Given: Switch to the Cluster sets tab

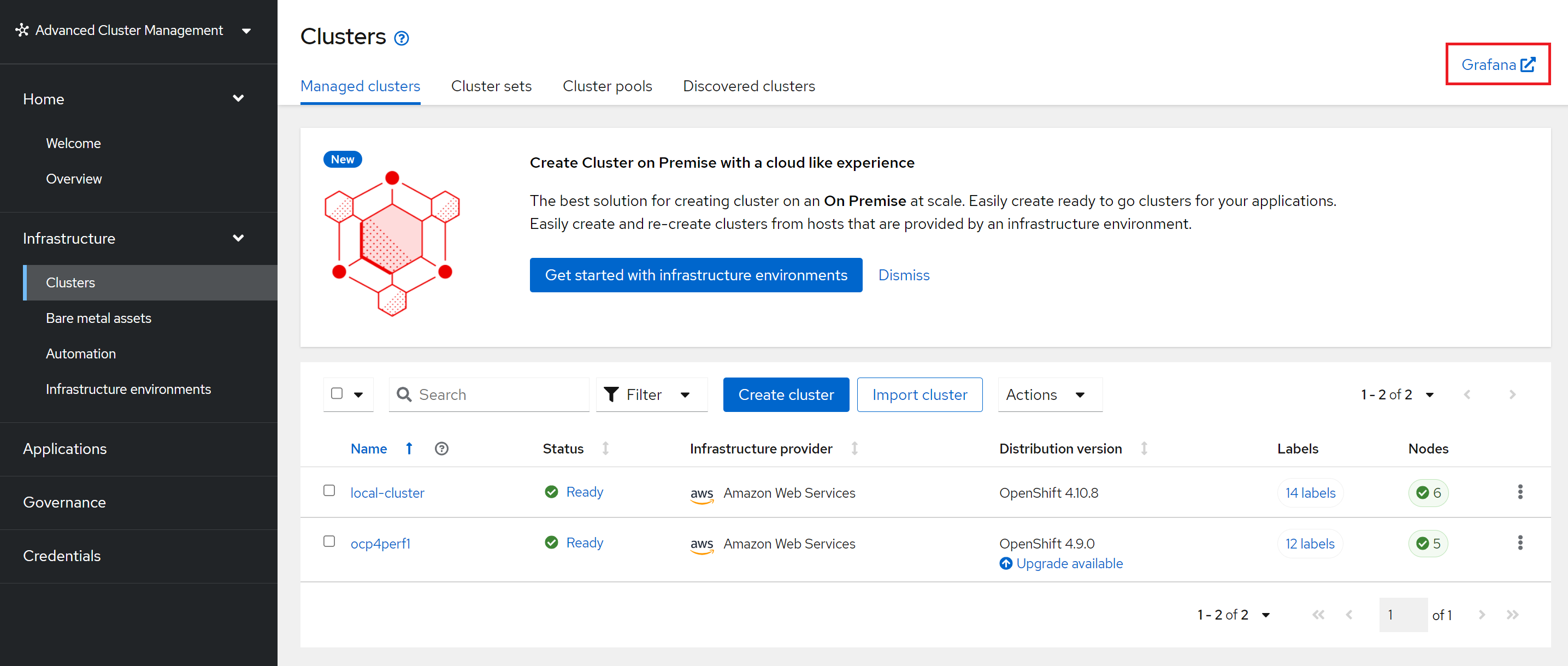Looking at the screenshot, I should pyautogui.click(x=491, y=86).
